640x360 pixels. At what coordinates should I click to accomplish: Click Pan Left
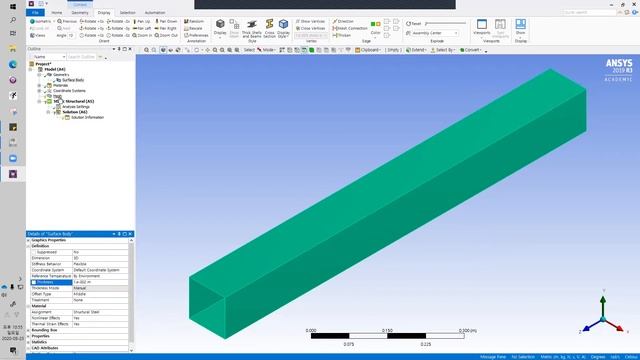click(142, 28)
